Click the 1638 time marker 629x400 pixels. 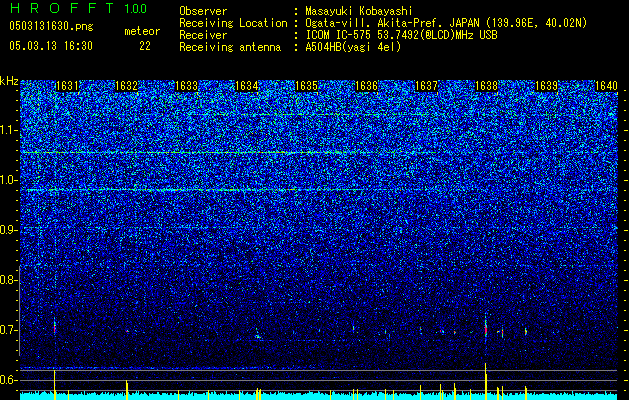point(487,86)
